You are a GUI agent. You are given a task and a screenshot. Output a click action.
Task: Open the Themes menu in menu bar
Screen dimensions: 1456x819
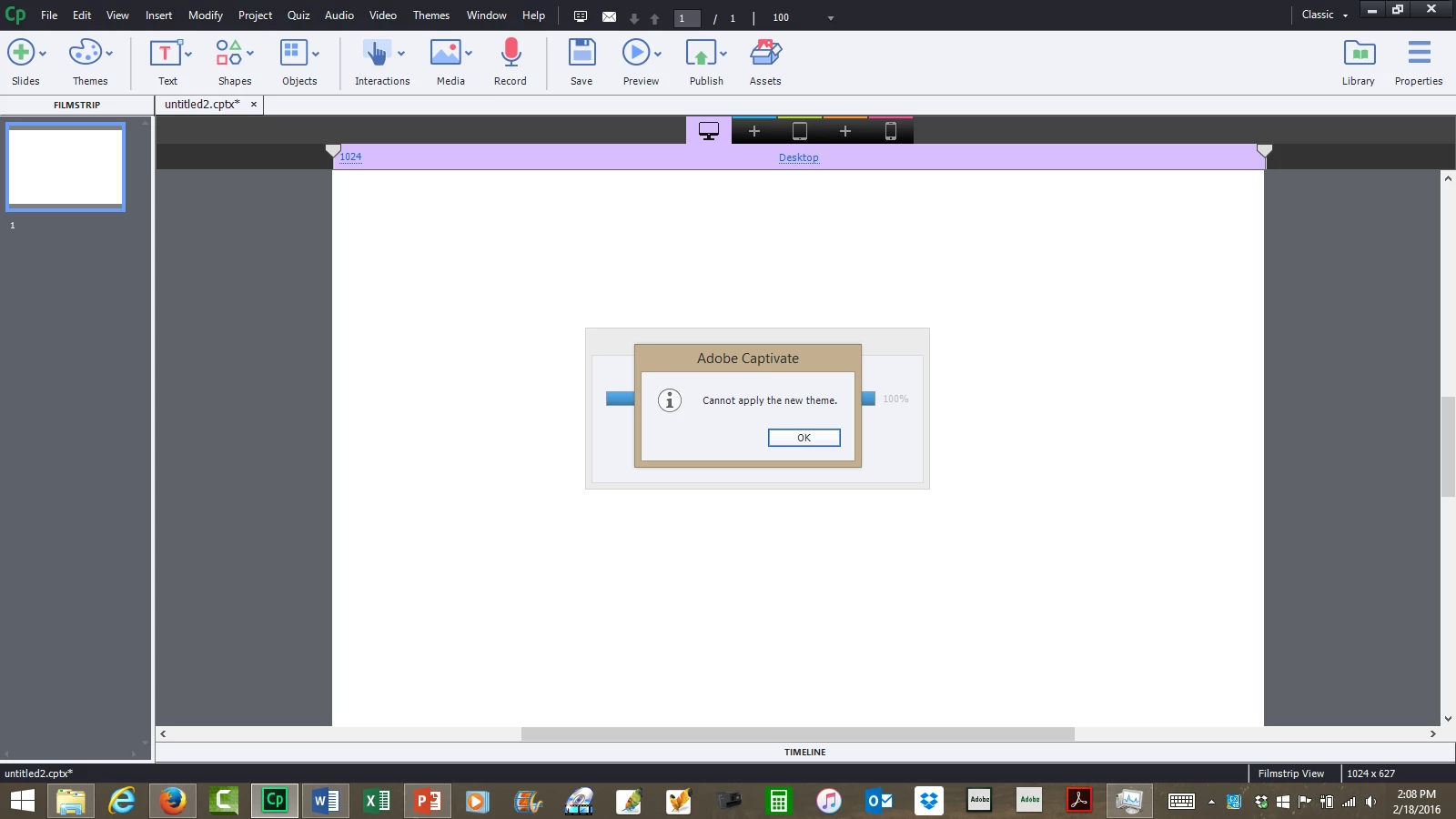pos(431,15)
